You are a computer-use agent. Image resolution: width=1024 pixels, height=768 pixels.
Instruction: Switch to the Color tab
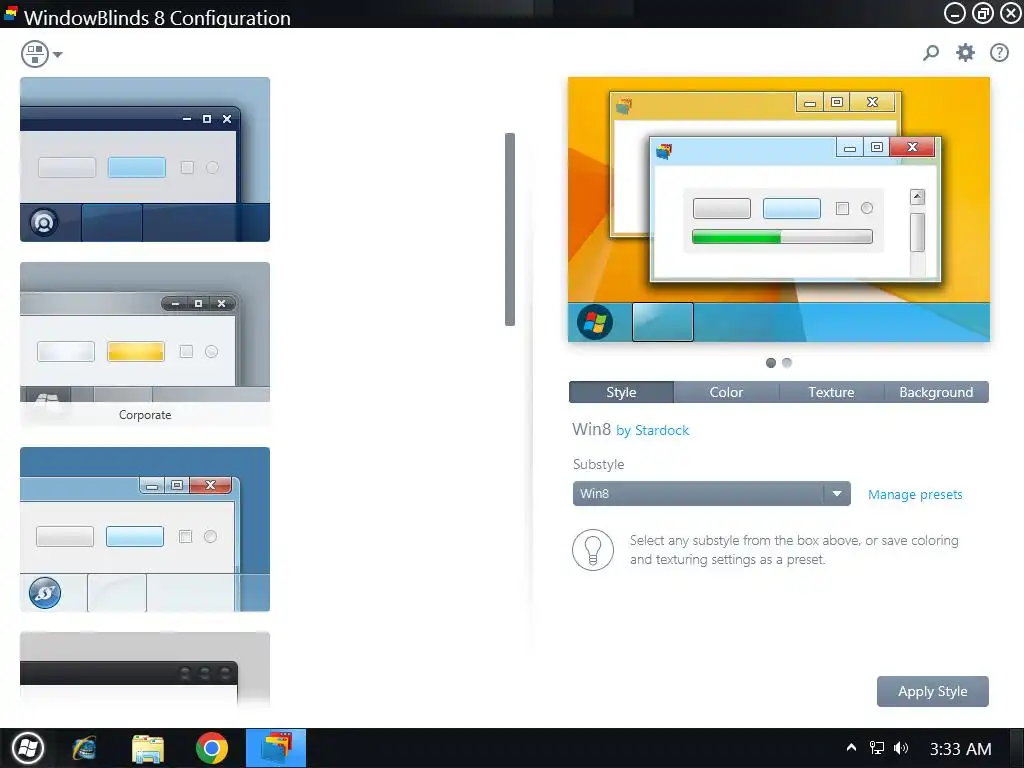(726, 392)
